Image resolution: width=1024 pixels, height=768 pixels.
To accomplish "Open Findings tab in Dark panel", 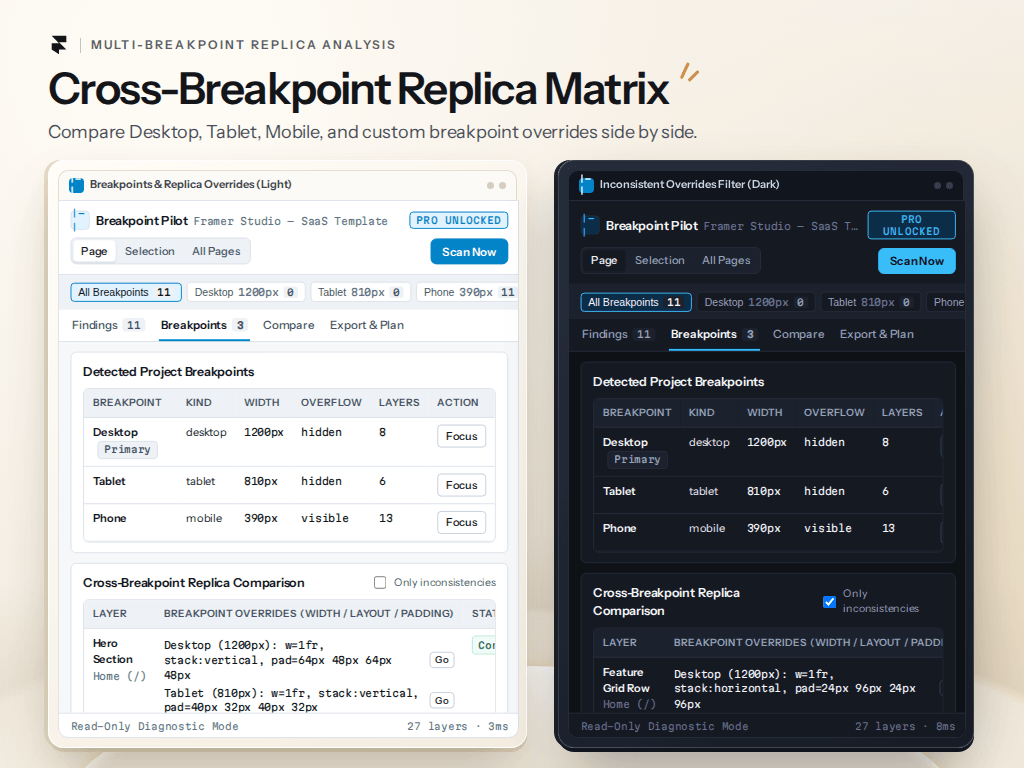I will coord(617,334).
